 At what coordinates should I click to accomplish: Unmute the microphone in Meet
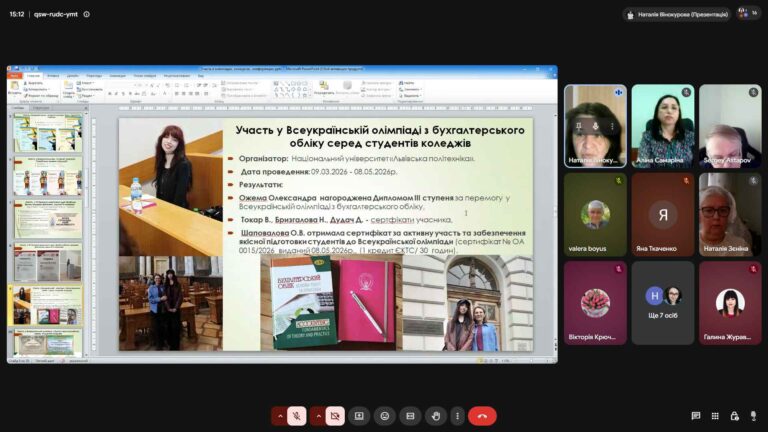[x=296, y=416]
